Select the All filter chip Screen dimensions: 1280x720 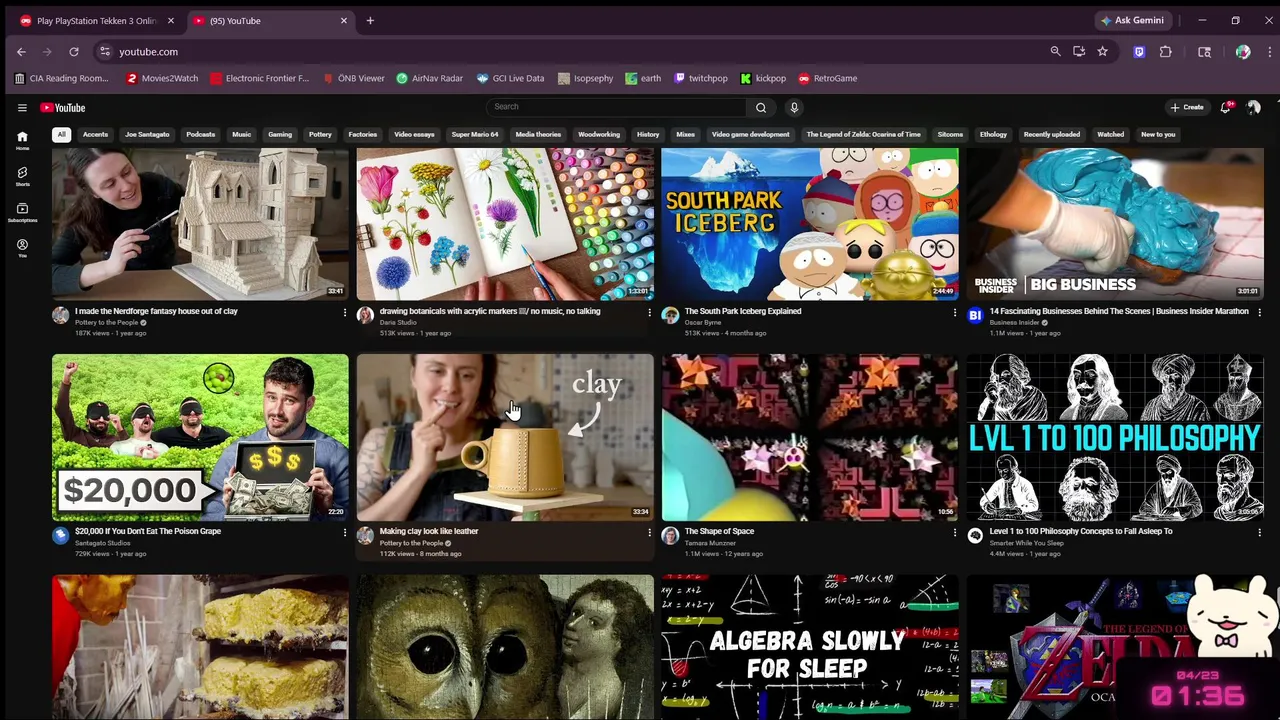[x=61, y=134]
